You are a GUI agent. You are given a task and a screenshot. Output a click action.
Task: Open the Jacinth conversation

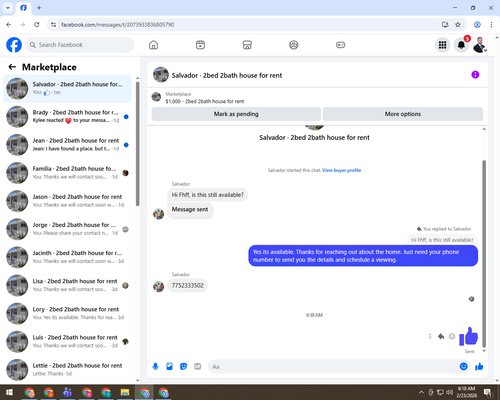pyautogui.click(x=67, y=257)
